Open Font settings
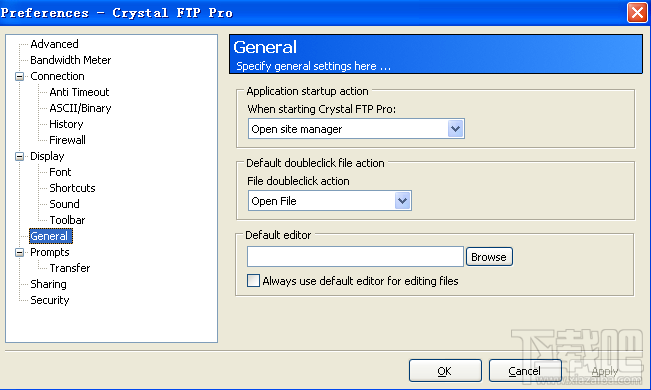This screenshot has width=651, height=390. coord(60,172)
